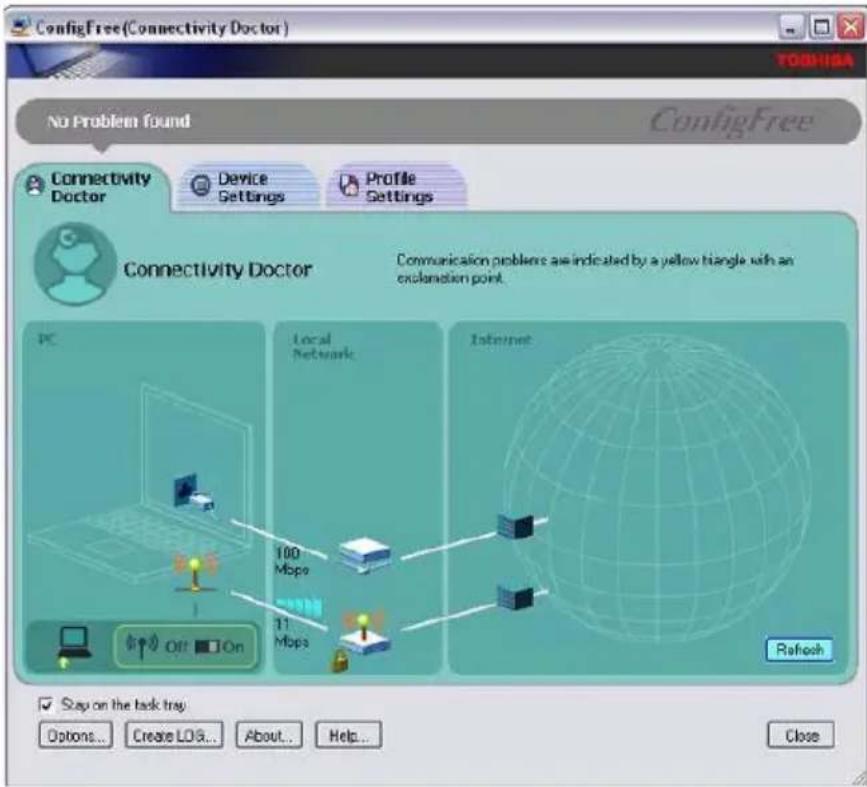Maximize the ConfigFree window

pyautogui.click(x=821, y=27)
